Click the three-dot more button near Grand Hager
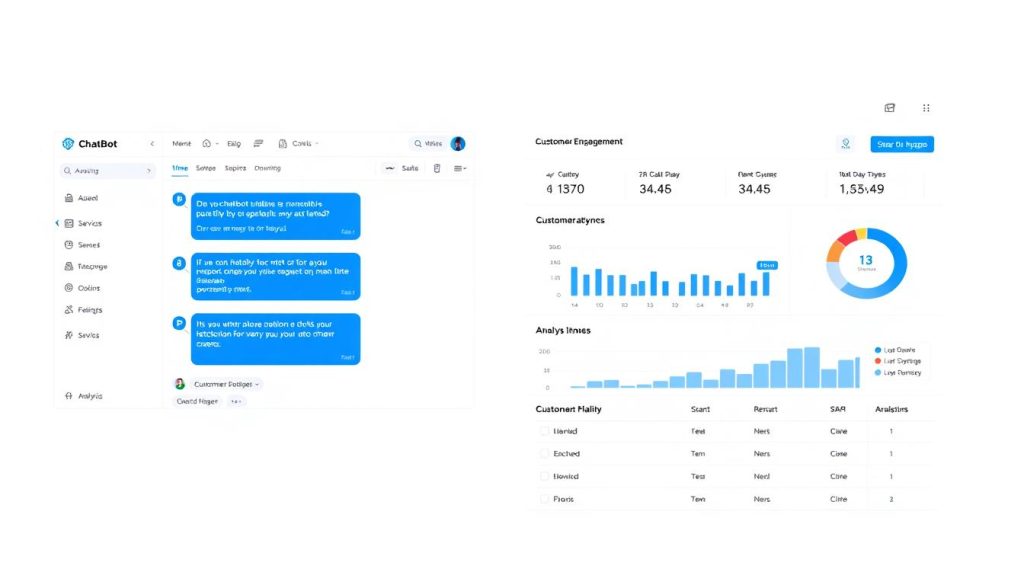The height and width of the screenshot is (585, 1024). [x=235, y=401]
